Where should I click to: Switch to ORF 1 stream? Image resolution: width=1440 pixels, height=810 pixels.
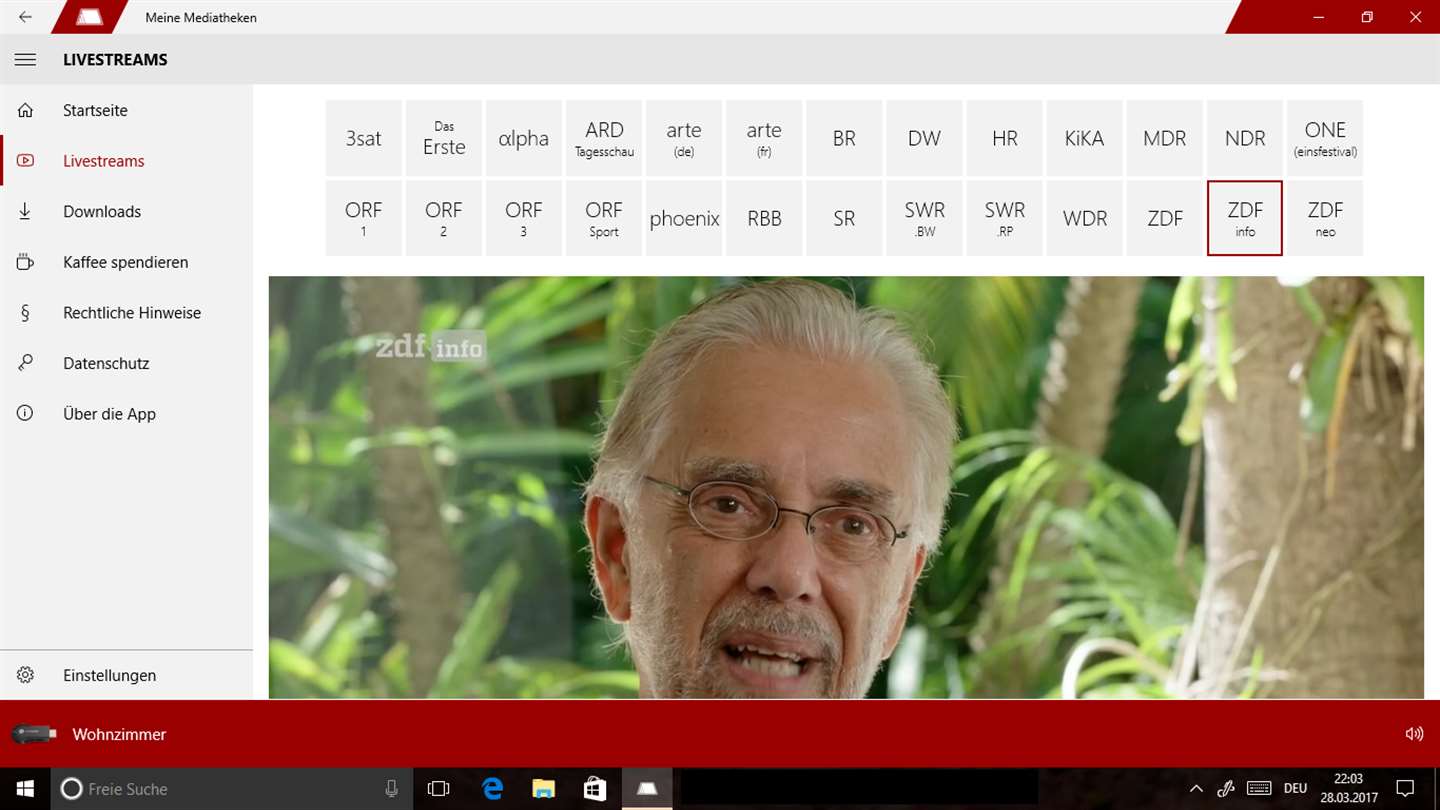tap(364, 218)
